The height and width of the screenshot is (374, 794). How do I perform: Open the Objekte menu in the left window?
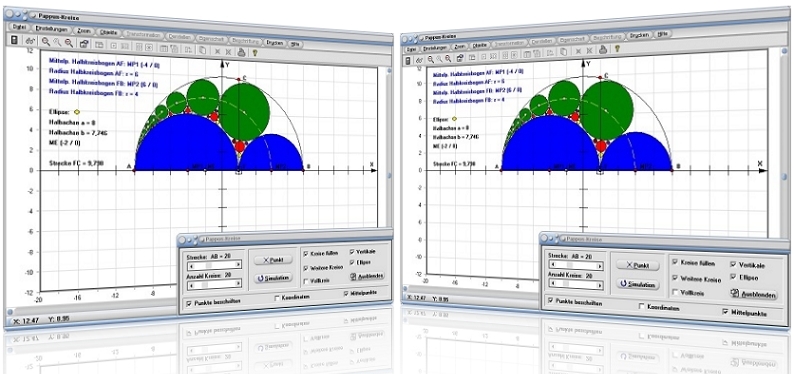tap(109, 33)
